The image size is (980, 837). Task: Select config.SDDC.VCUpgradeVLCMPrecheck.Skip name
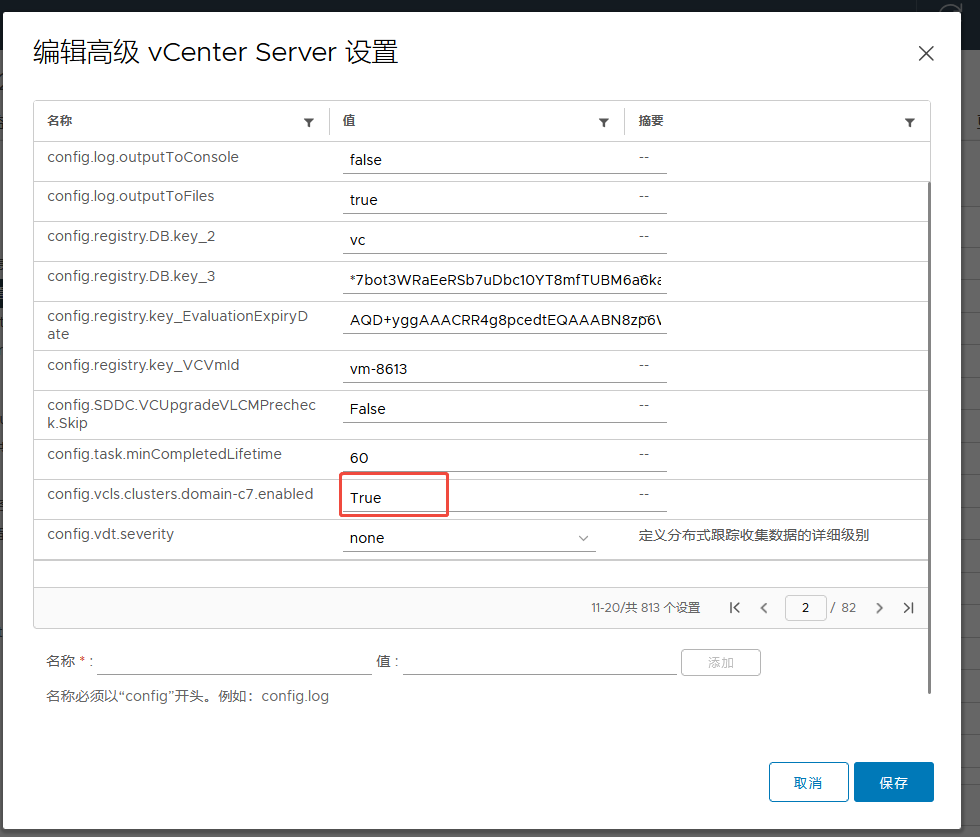point(182,414)
